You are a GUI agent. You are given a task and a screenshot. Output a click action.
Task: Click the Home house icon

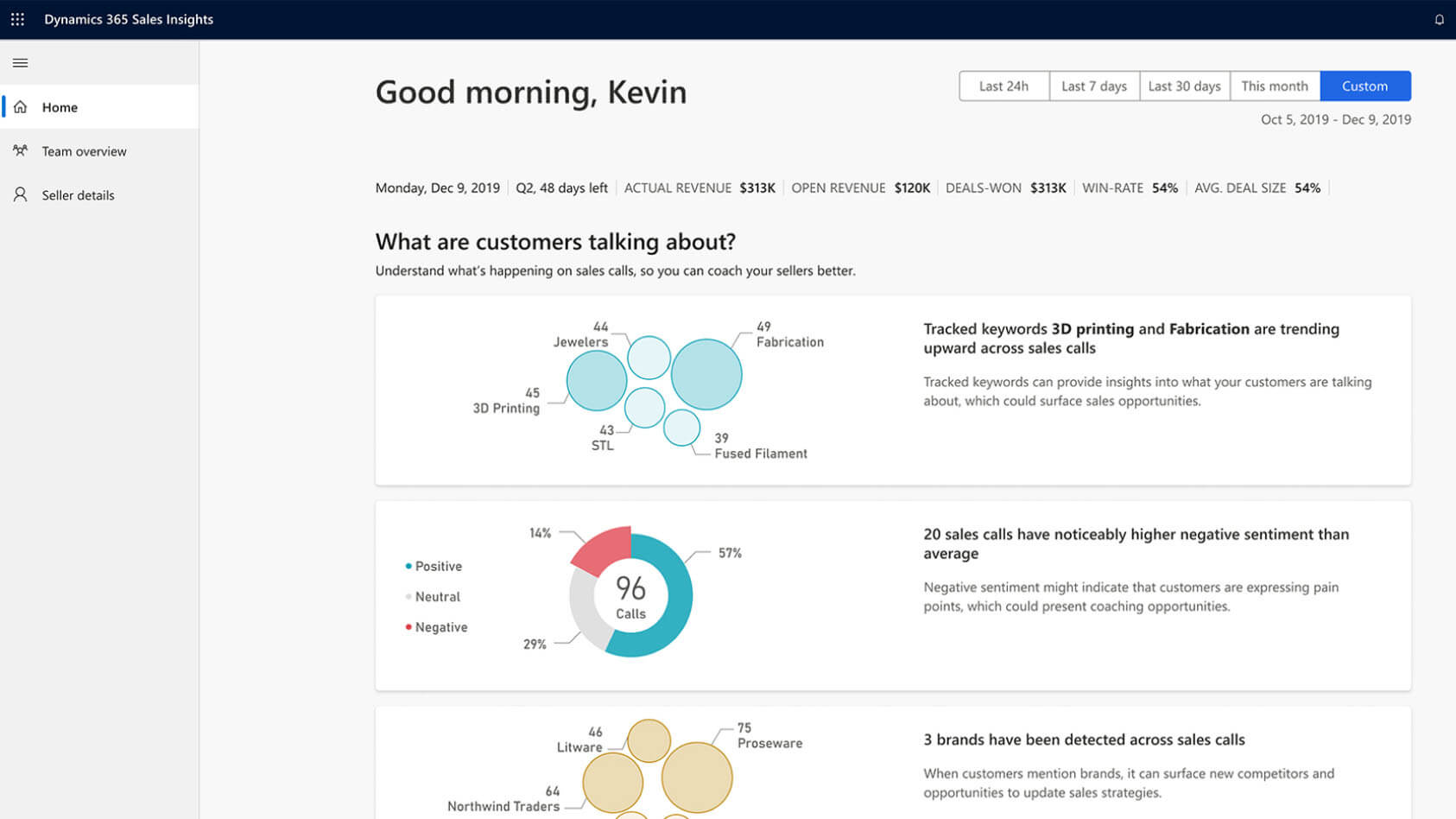pos(20,107)
